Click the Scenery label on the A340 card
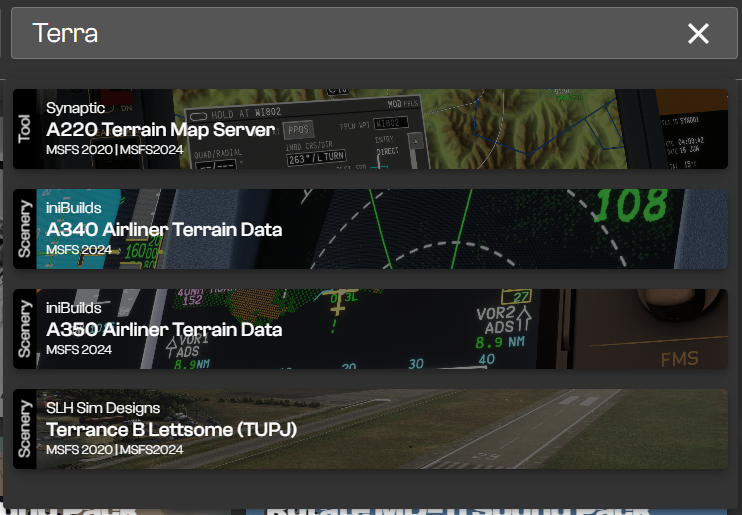Image resolution: width=742 pixels, height=515 pixels. click(25, 229)
